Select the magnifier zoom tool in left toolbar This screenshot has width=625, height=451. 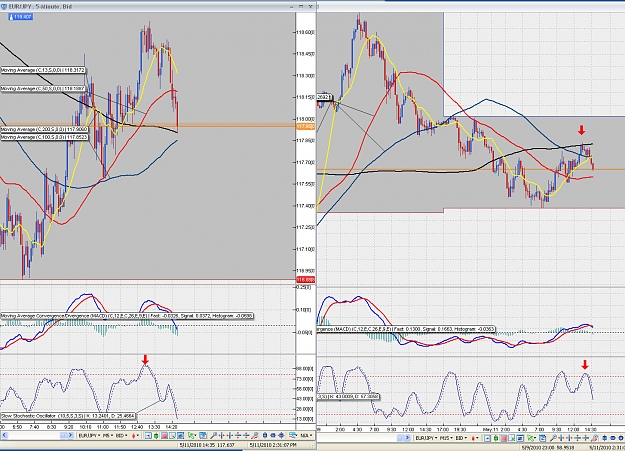pos(214,435)
